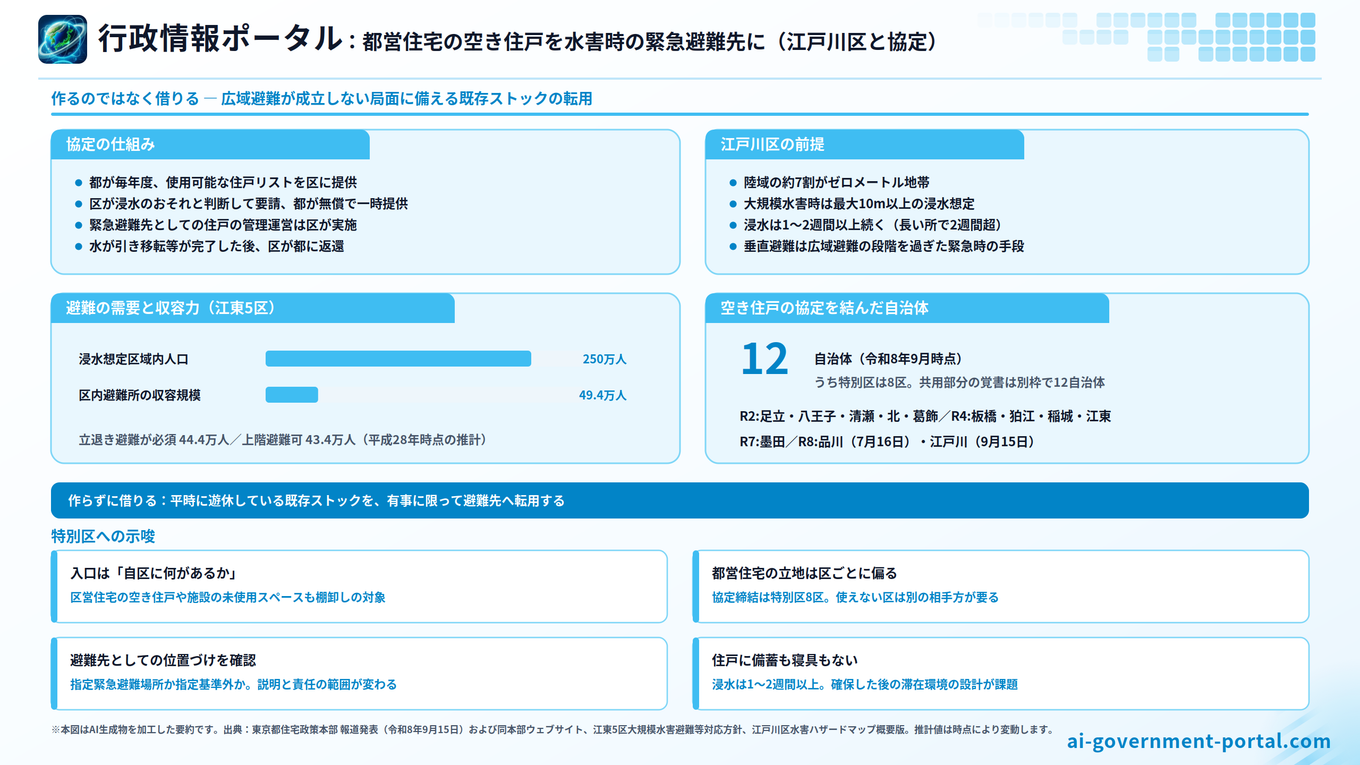This screenshot has width=1360, height=765.
Task: Open the 避難先としての位置づけを確認 card
Action: pos(359,673)
